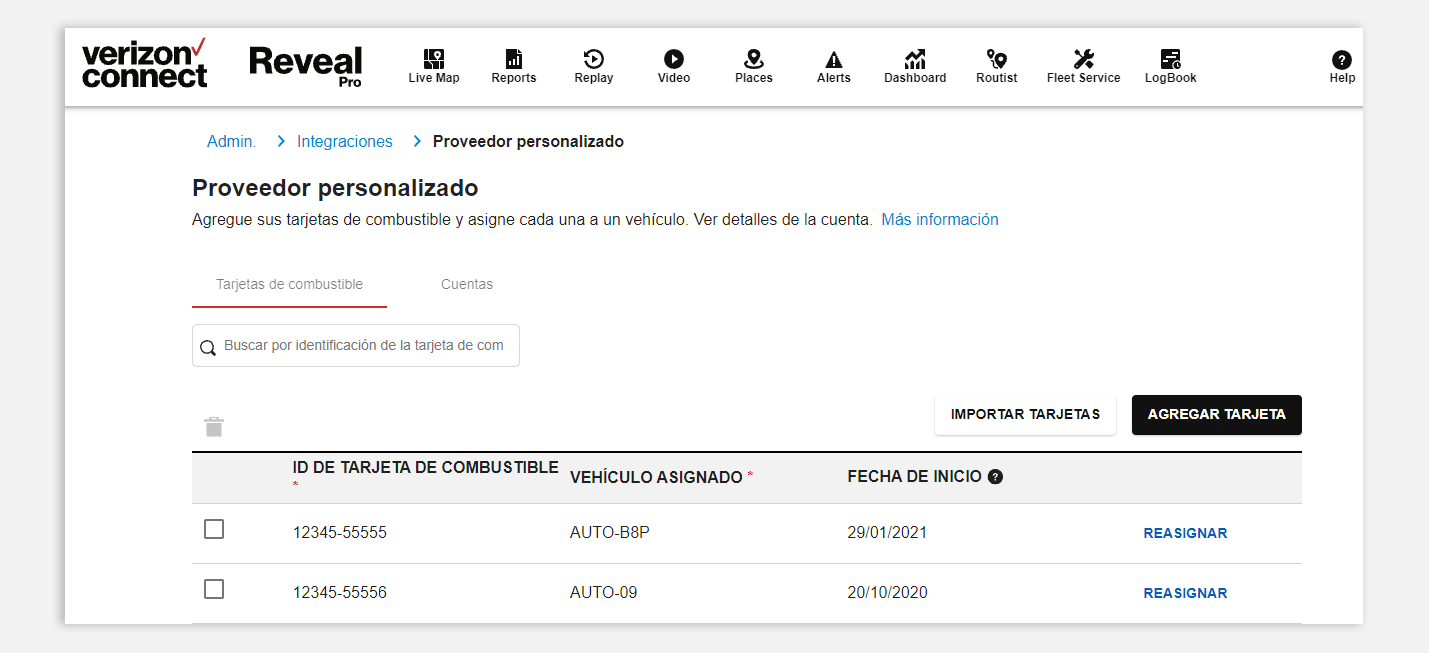The width and height of the screenshot is (1429, 653).
Task: Click the Agregar Tarjeta button
Action: 1216,414
